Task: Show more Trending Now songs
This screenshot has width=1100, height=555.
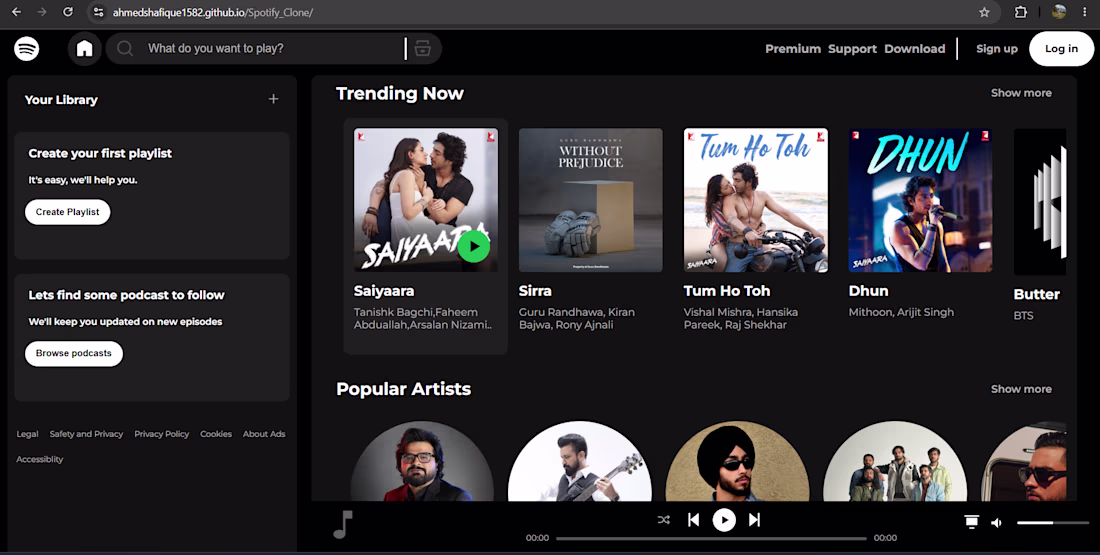Action: tap(1021, 93)
